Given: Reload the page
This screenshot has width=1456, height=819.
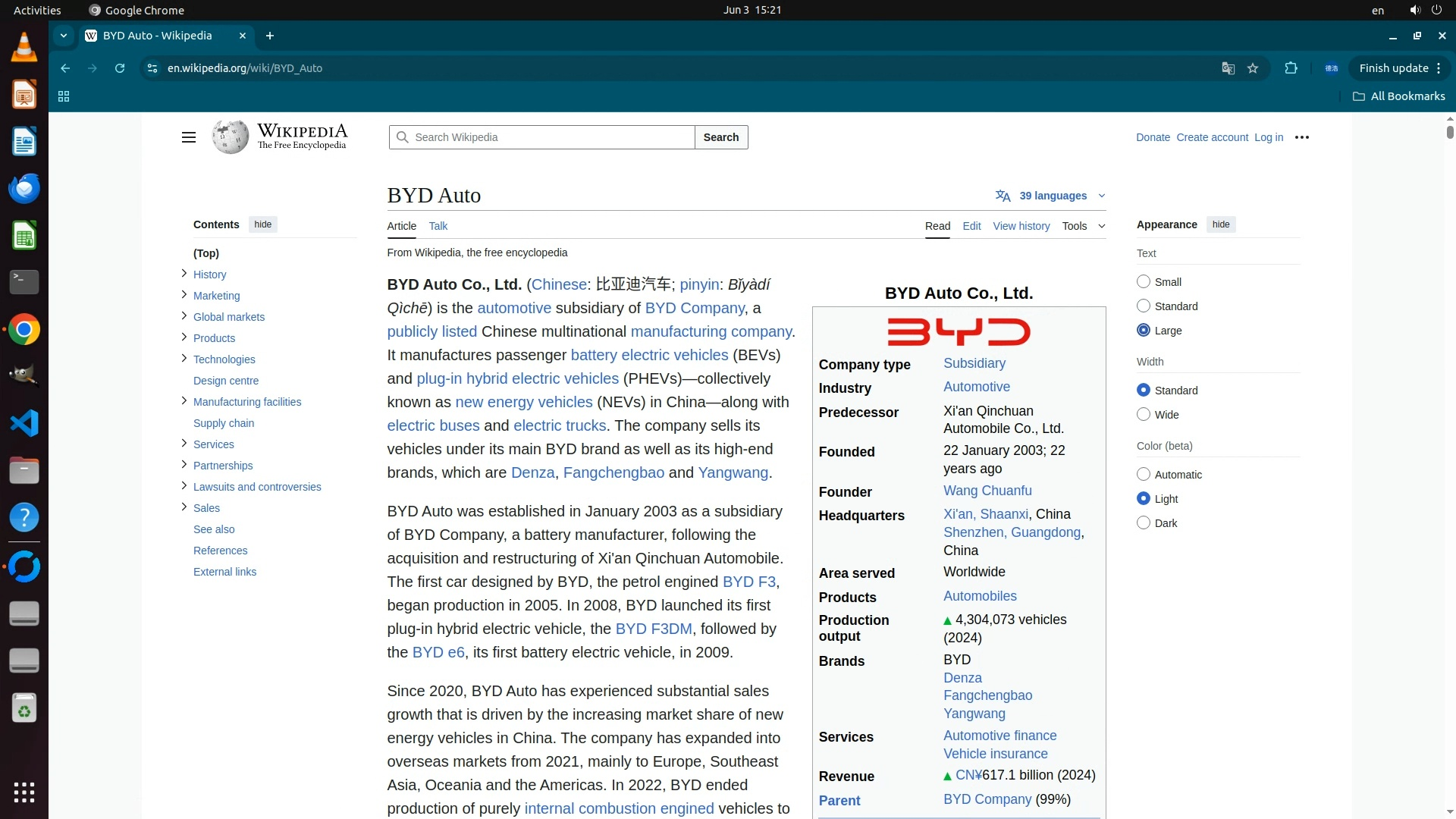Looking at the screenshot, I should pos(120,68).
